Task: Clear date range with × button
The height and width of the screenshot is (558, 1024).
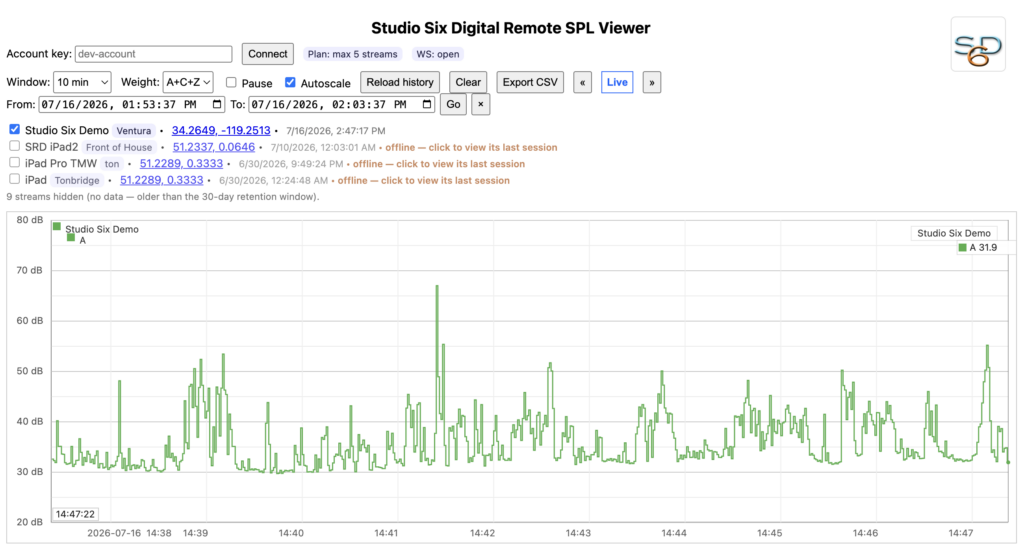Action: (481, 105)
